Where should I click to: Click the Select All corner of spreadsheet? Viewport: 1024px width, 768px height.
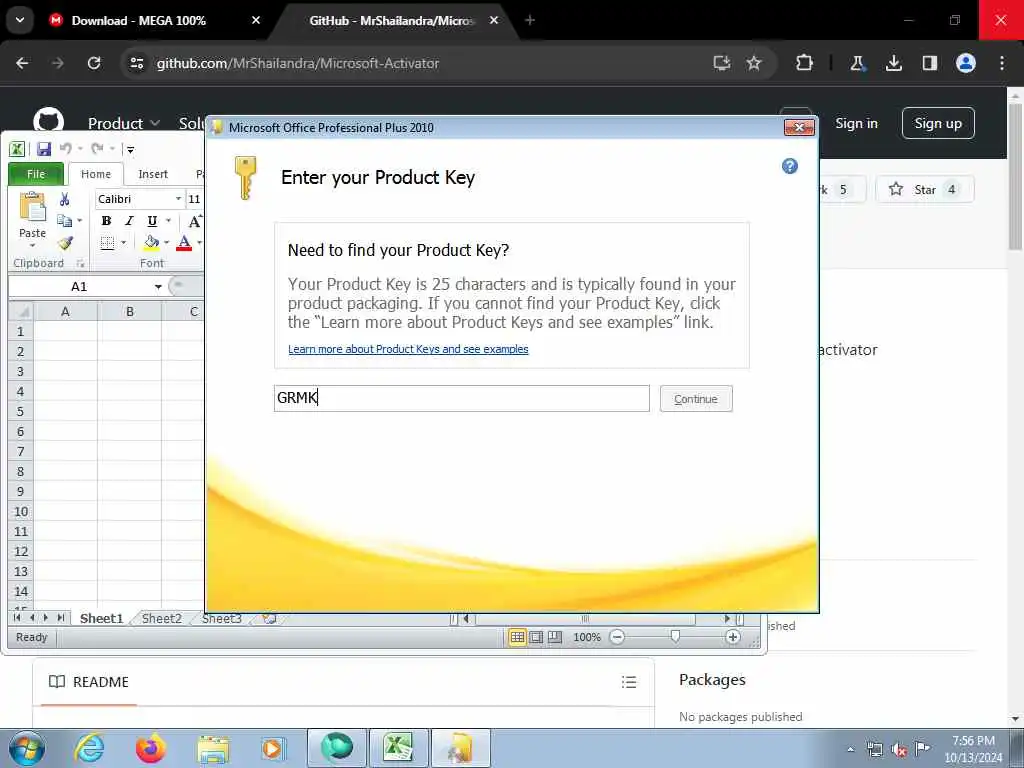(21, 312)
